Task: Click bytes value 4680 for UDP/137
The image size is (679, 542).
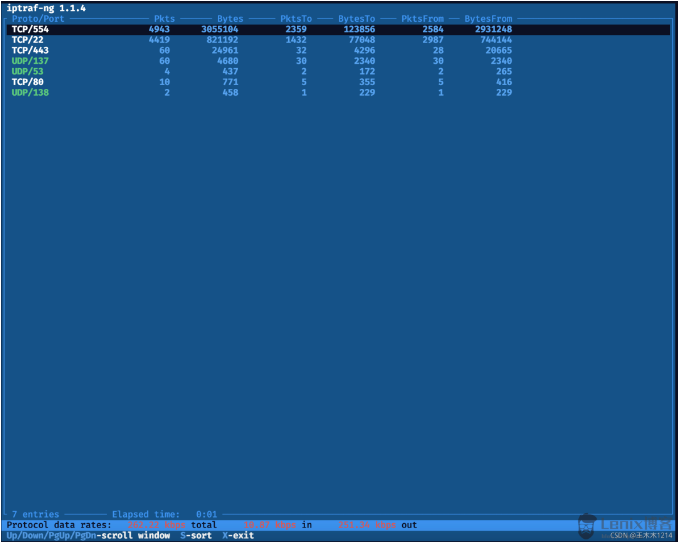Action: (x=228, y=61)
